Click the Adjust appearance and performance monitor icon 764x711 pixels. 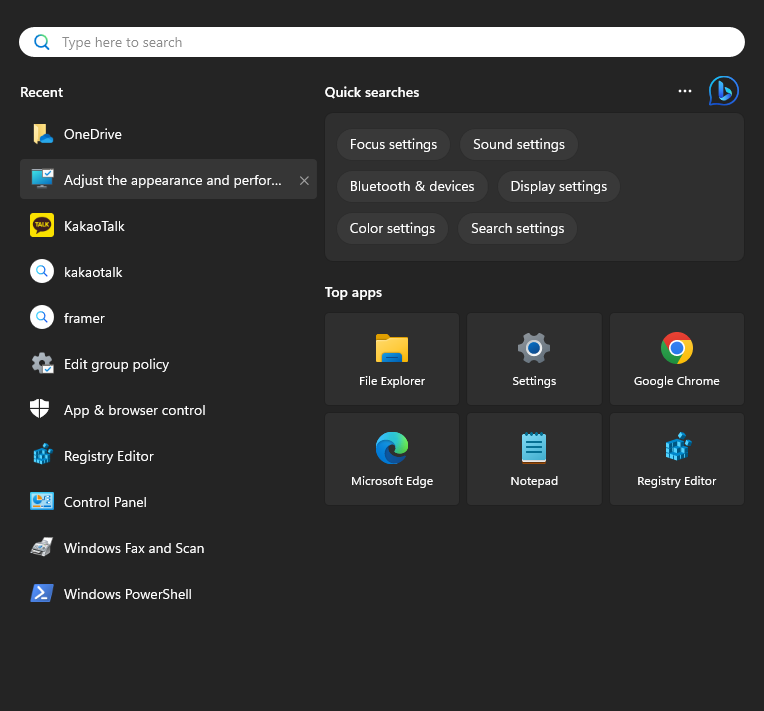[42, 179]
